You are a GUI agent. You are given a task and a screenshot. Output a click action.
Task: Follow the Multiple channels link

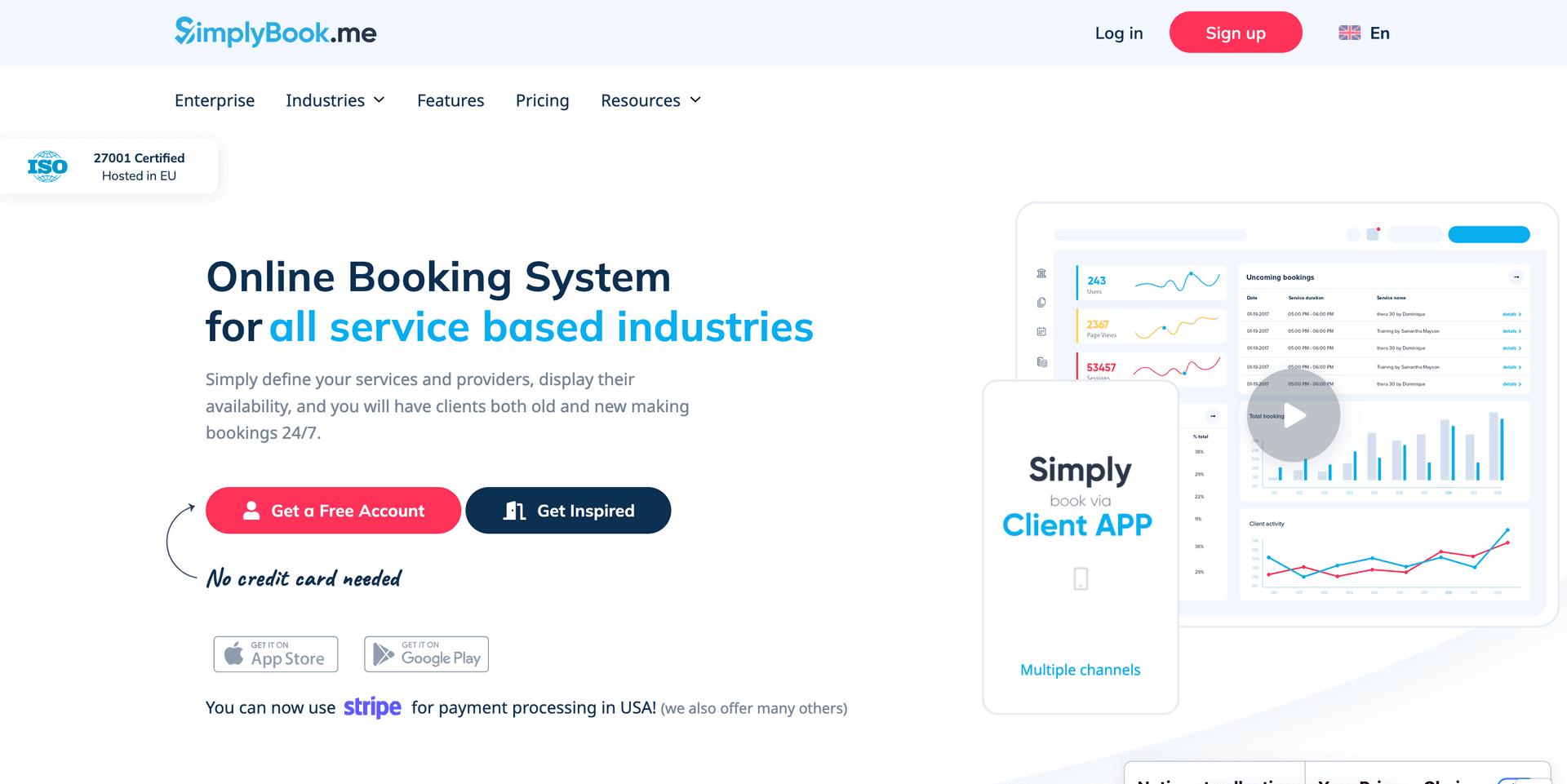point(1080,670)
